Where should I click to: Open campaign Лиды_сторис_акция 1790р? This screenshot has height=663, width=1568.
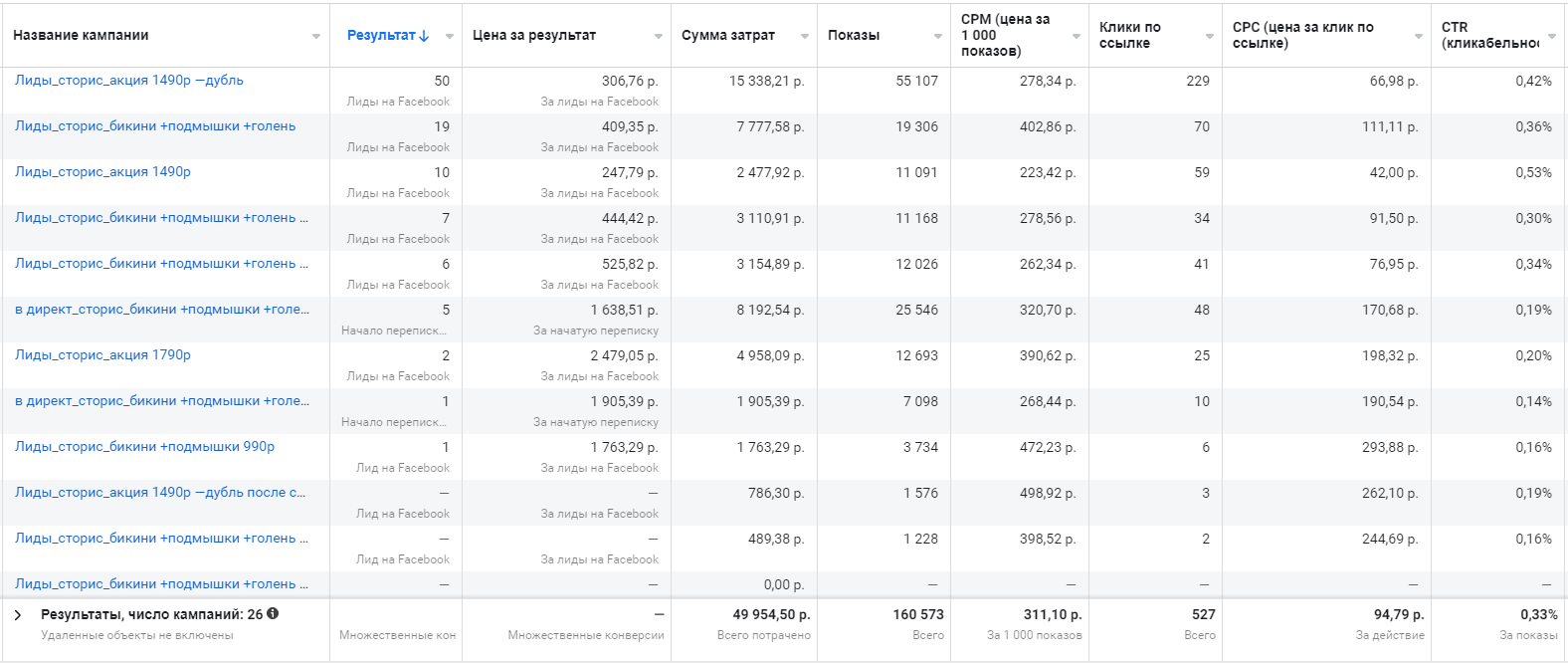[x=102, y=355]
